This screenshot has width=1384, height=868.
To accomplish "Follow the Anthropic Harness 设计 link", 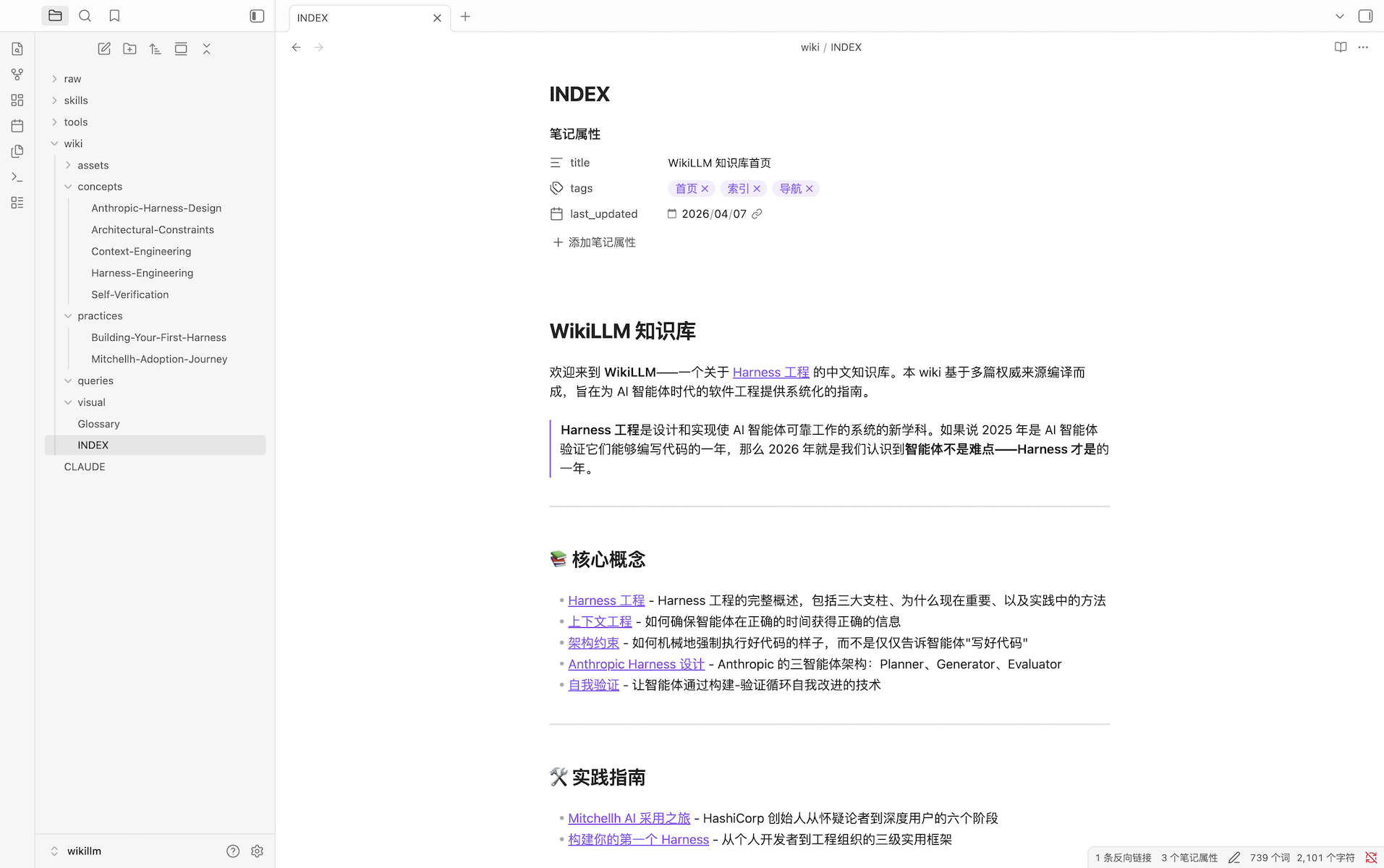I will point(636,664).
